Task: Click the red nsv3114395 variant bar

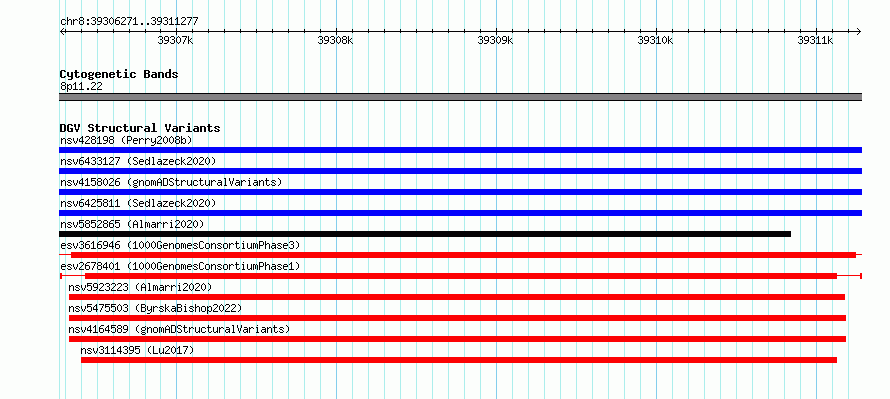Action: pyautogui.click(x=459, y=360)
